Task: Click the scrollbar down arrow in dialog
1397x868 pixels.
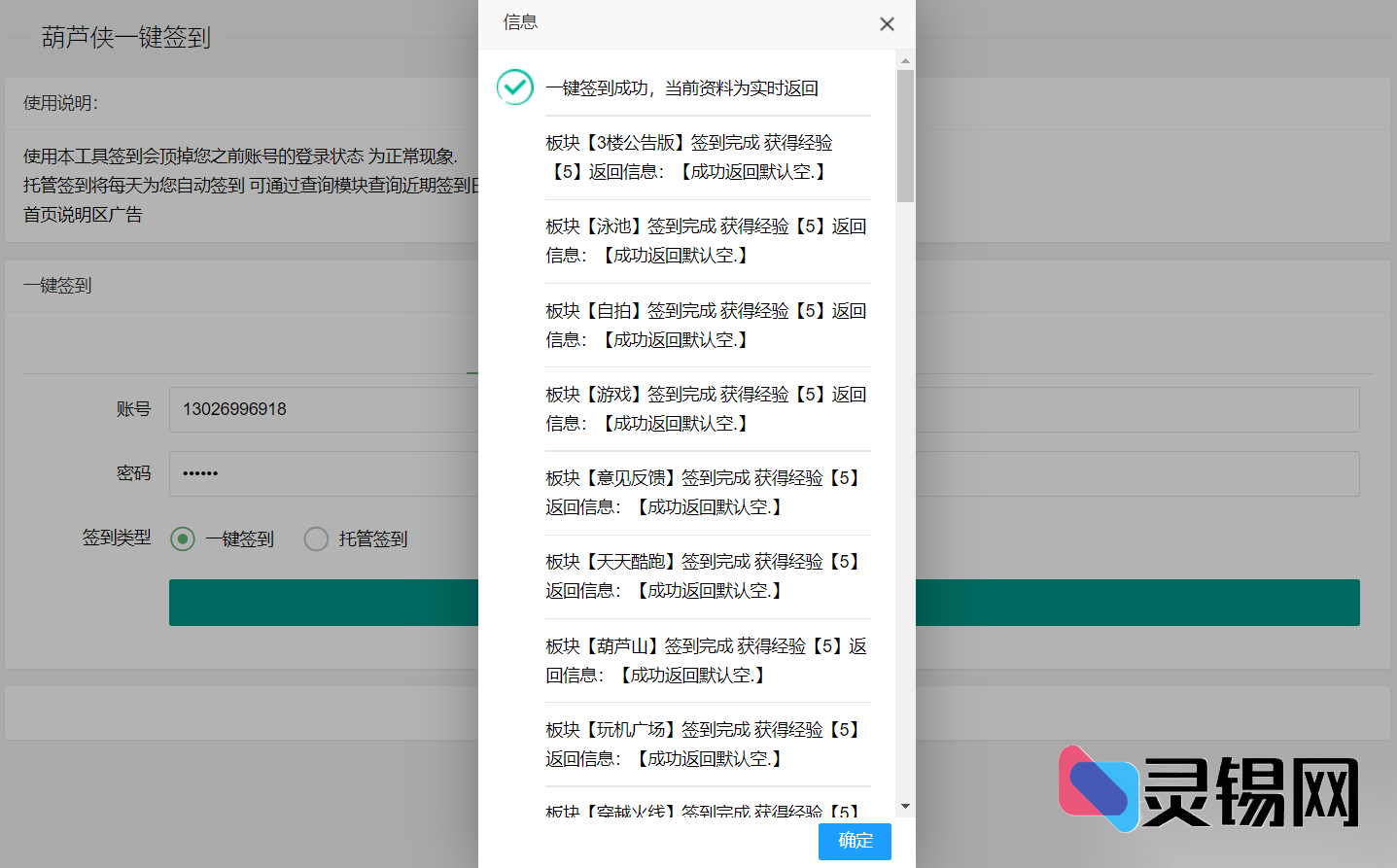Action: click(x=905, y=807)
